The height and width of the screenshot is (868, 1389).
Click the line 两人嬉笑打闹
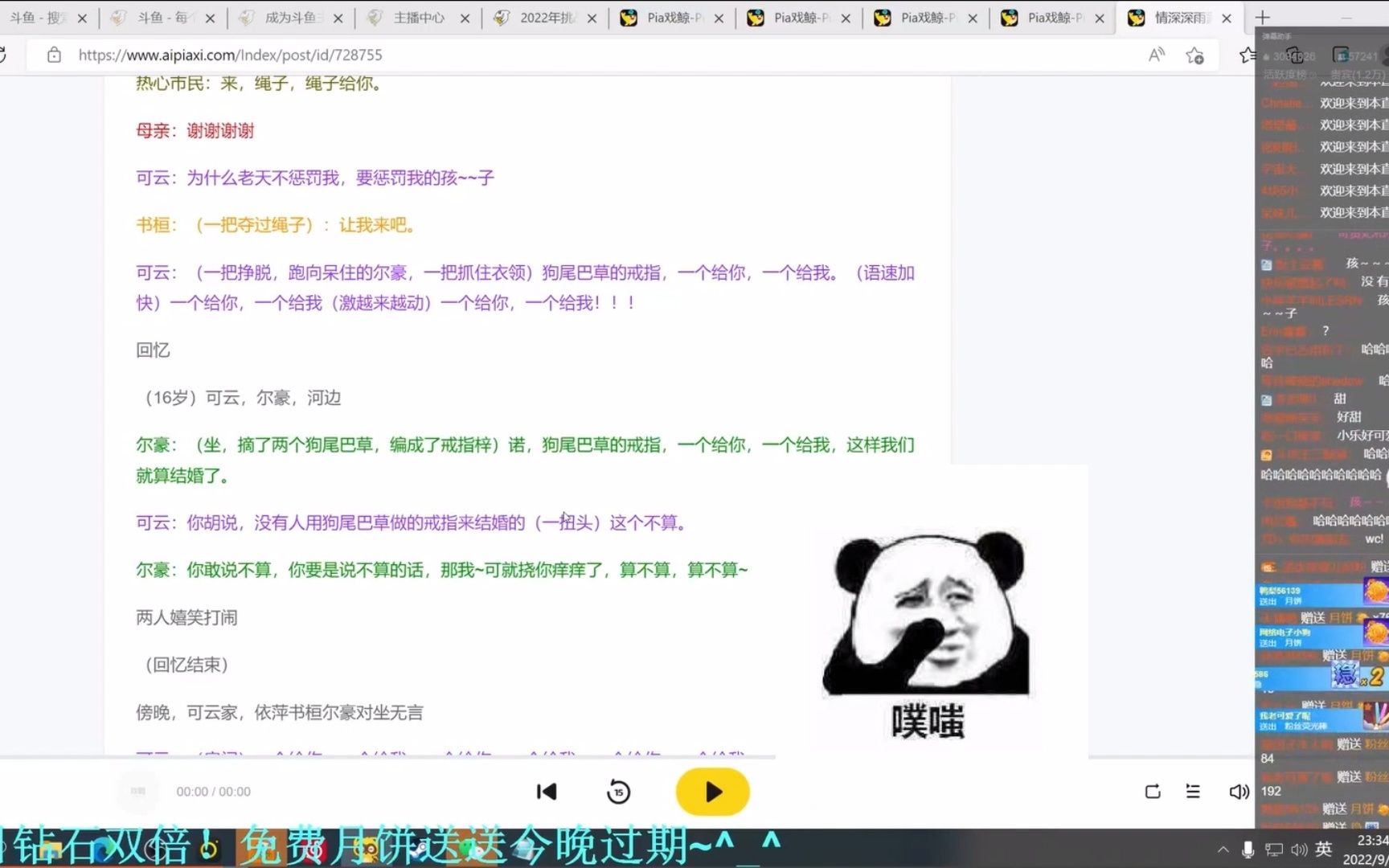pos(186,617)
